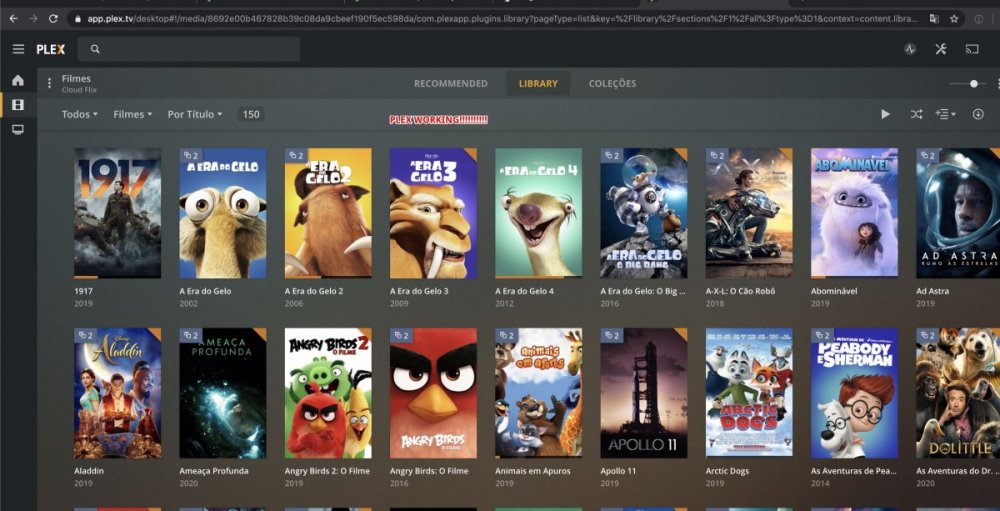Screen dimensions: 1000x511
Task: Shuffle the library playback
Action: (x=916, y=114)
